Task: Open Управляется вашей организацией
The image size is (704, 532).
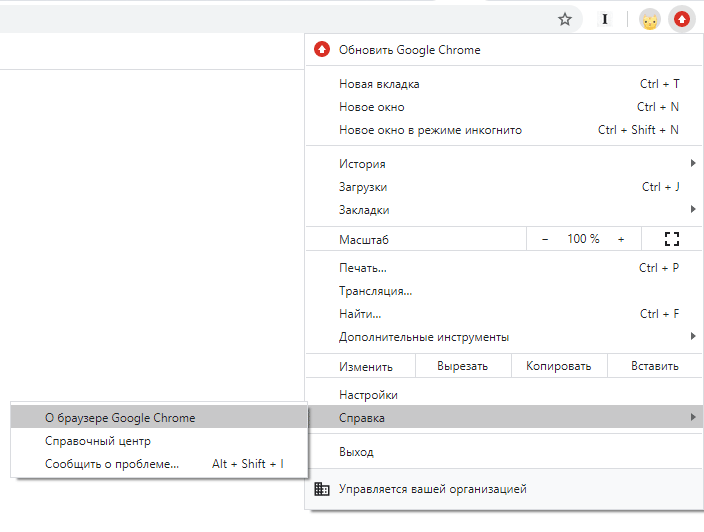Action: click(504, 489)
